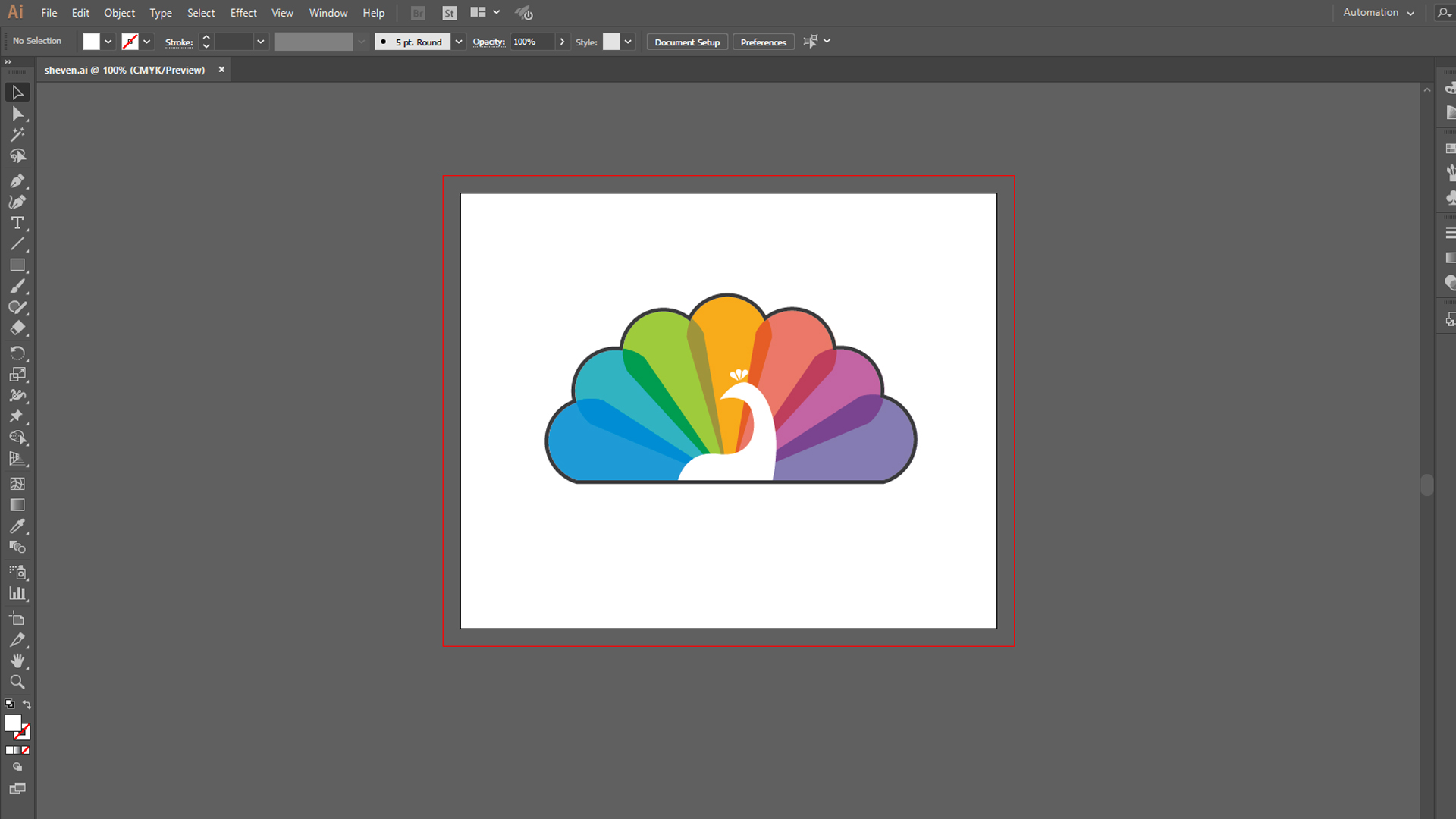Select the Gradient tool
1456x819 pixels.
pos(17,505)
